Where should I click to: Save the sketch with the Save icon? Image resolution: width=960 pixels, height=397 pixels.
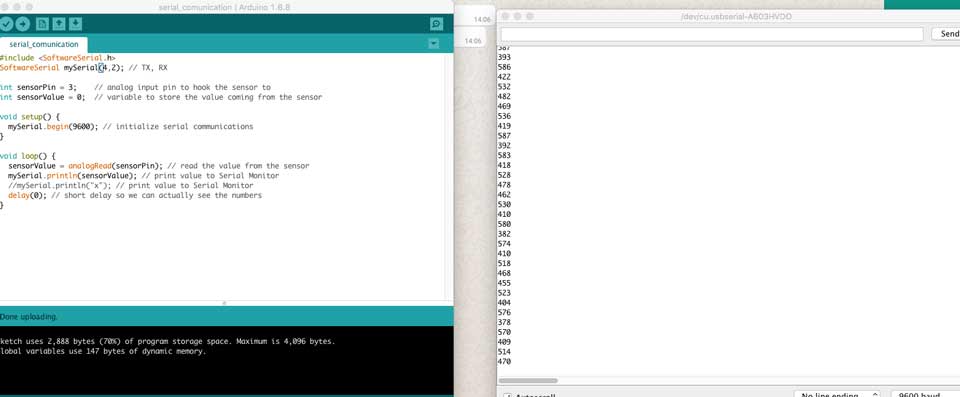coord(75,24)
